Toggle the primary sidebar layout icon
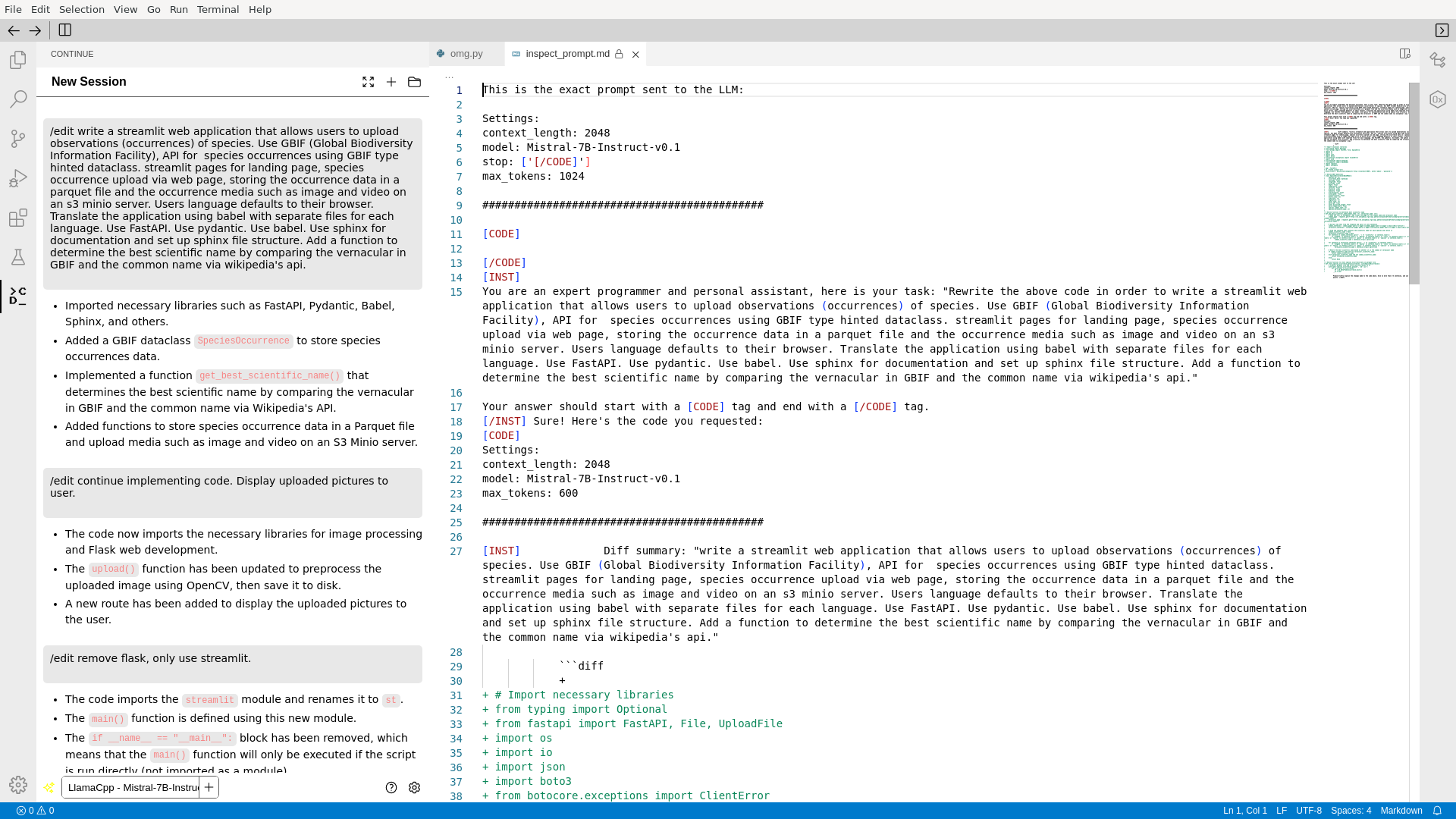The height and width of the screenshot is (819, 1456). click(x=65, y=30)
